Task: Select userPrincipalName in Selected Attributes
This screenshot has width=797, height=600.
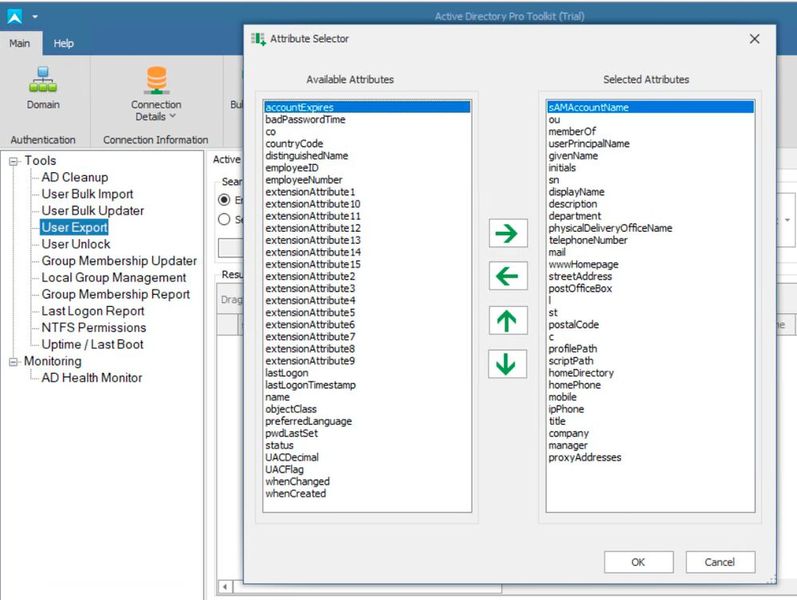Action: [589, 143]
